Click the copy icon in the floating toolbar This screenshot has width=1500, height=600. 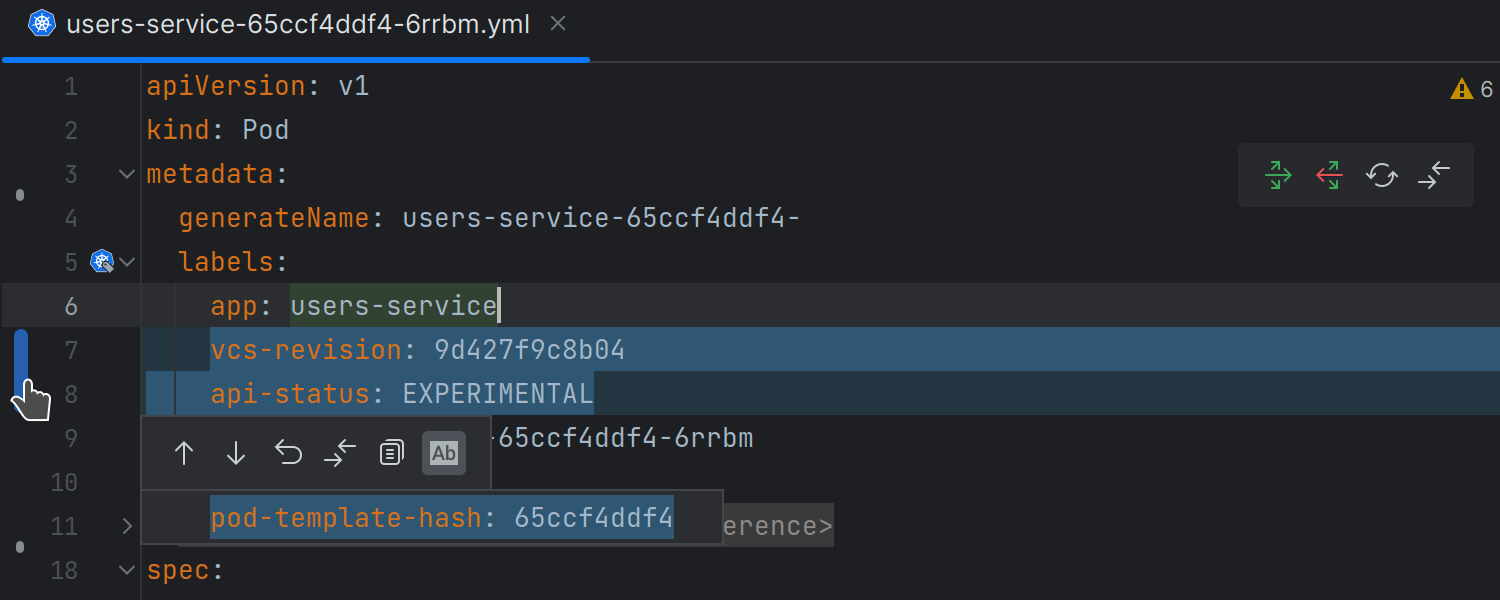[391, 452]
